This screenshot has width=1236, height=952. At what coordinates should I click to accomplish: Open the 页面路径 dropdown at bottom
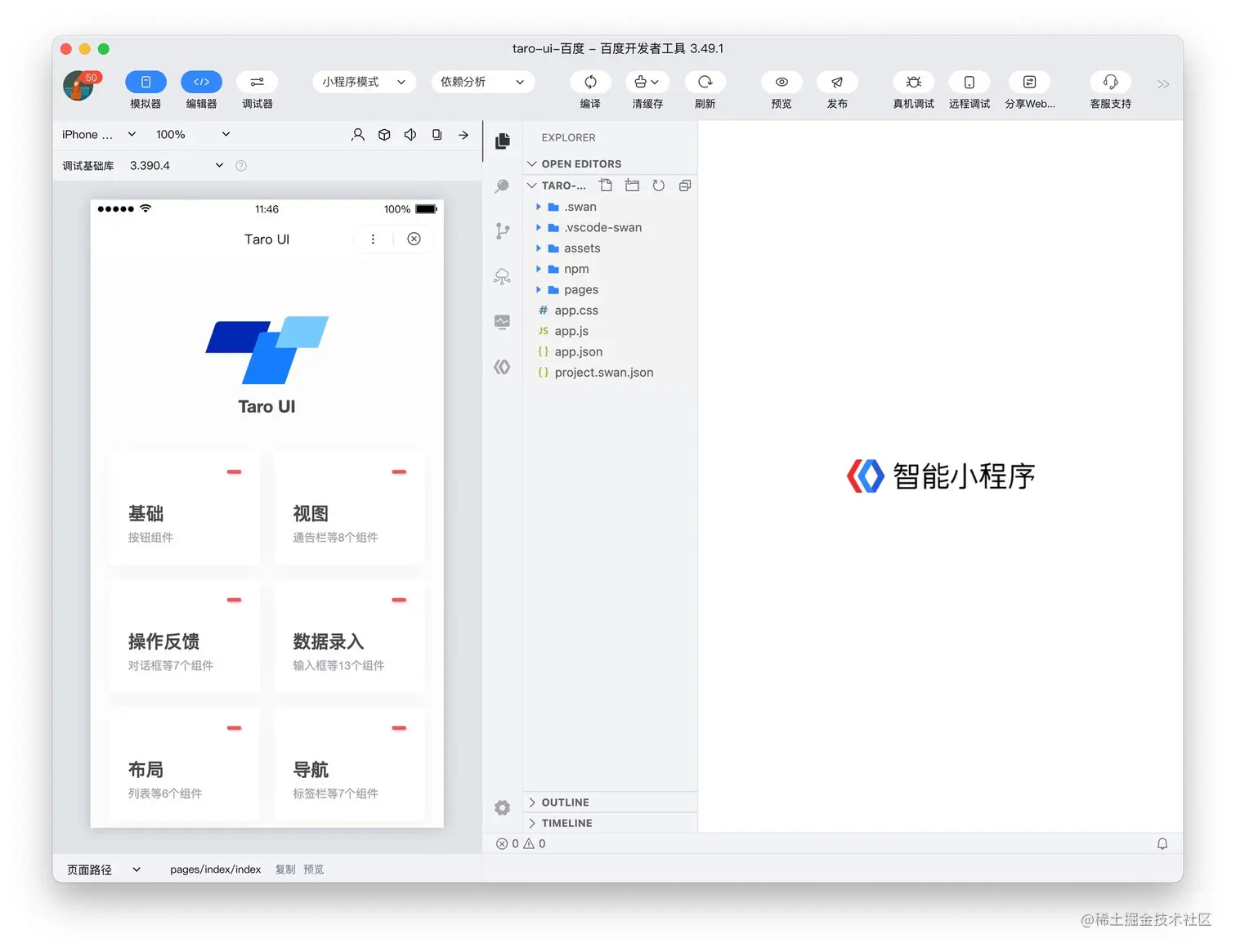[104, 869]
